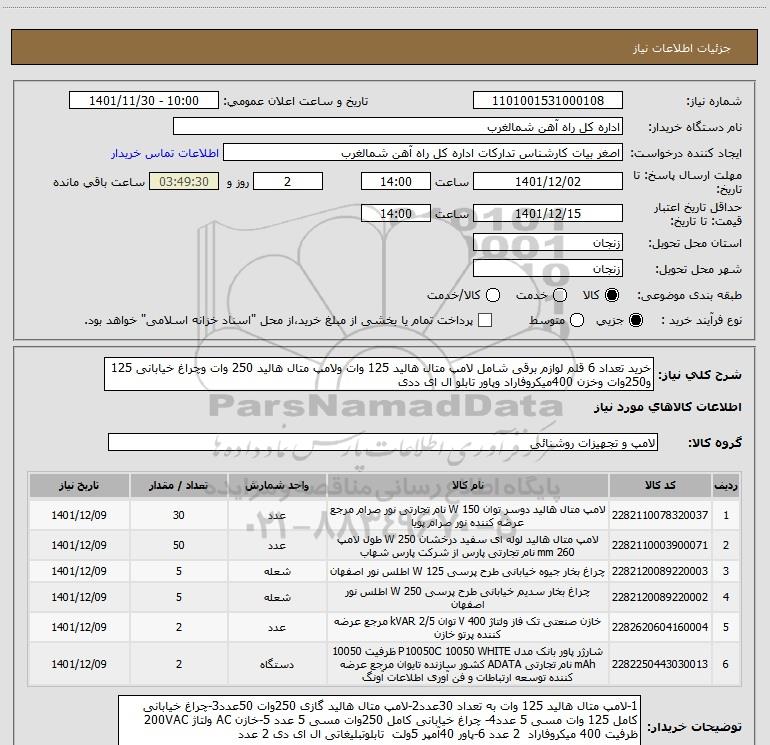Click the section title 'اطلاعات کالاهای مورد نیاز'
Image resolution: width=770 pixels, height=745 pixels.
(668, 407)
